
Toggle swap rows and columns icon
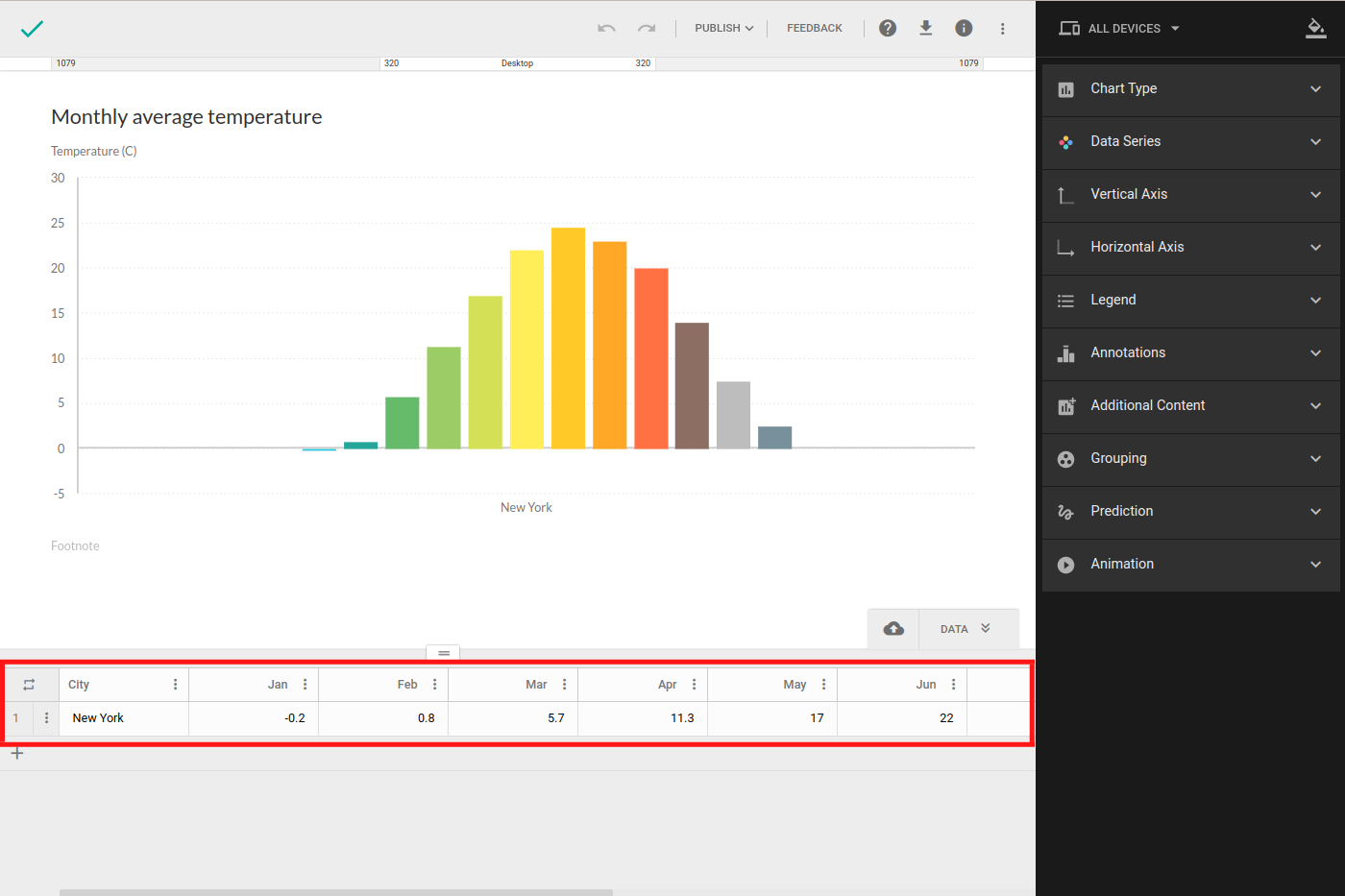[x=29, y=685]
